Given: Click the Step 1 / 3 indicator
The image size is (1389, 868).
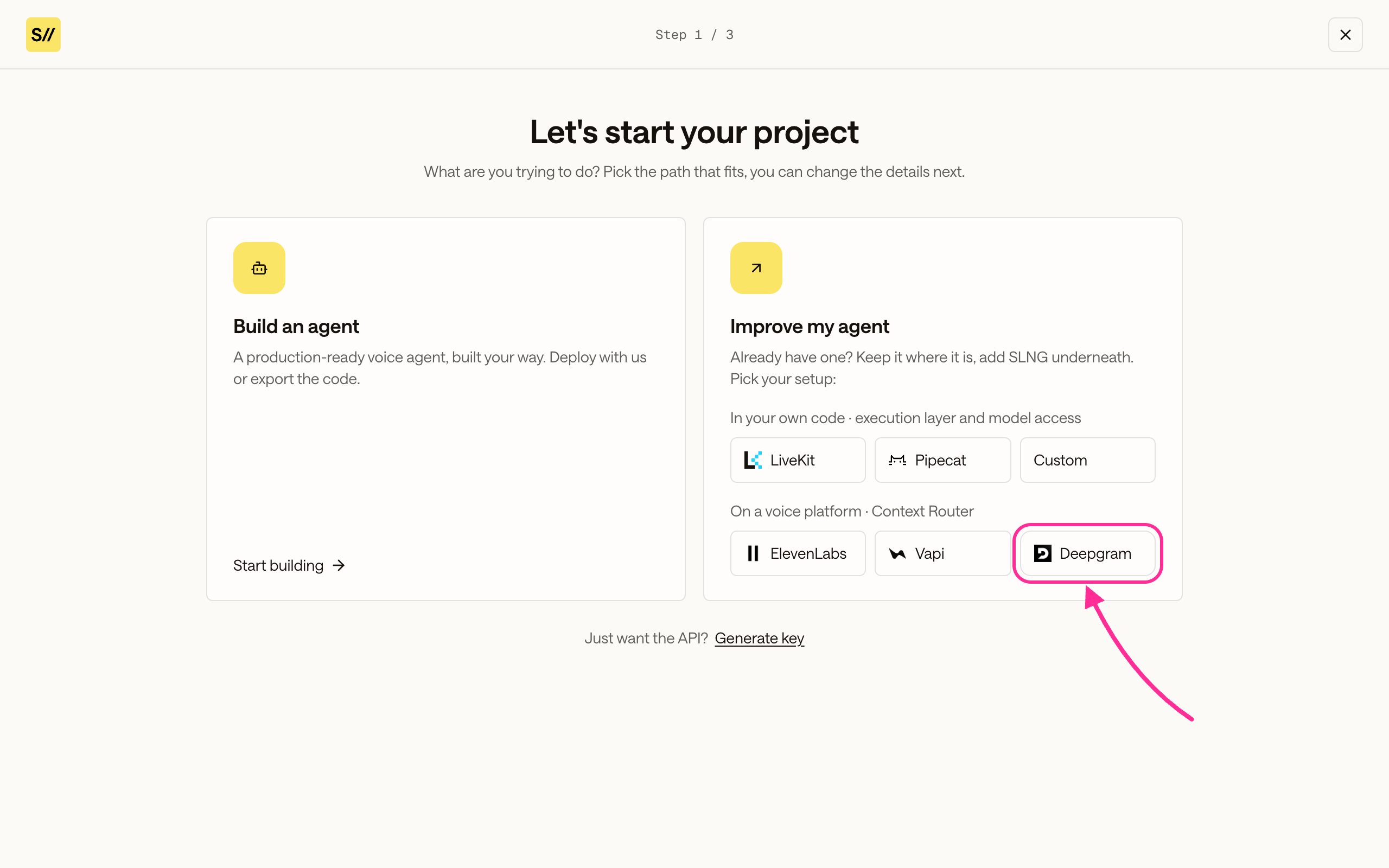Looking at the screenshot, I should point(694,34).
